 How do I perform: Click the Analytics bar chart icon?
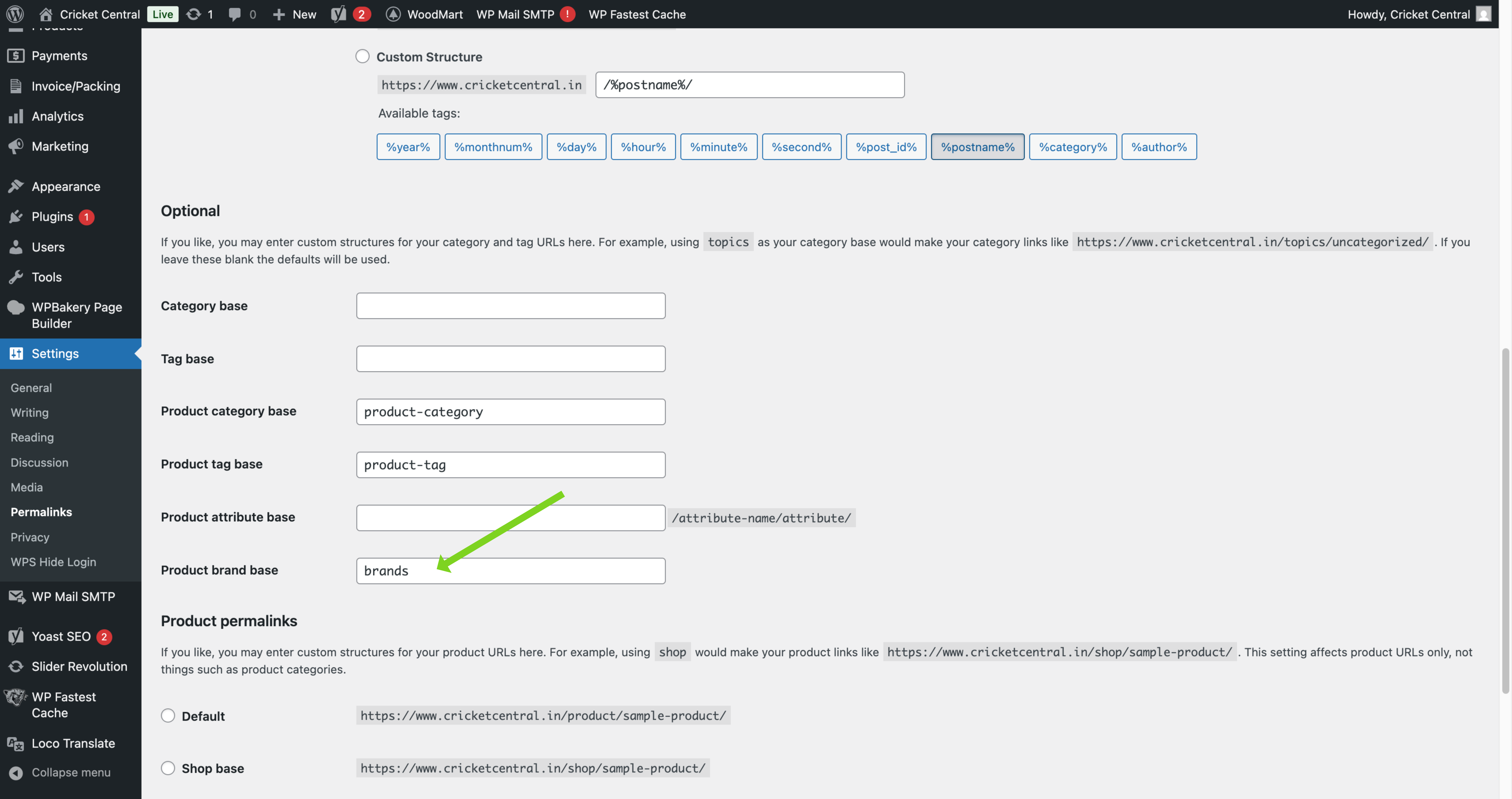coord(16,116)
